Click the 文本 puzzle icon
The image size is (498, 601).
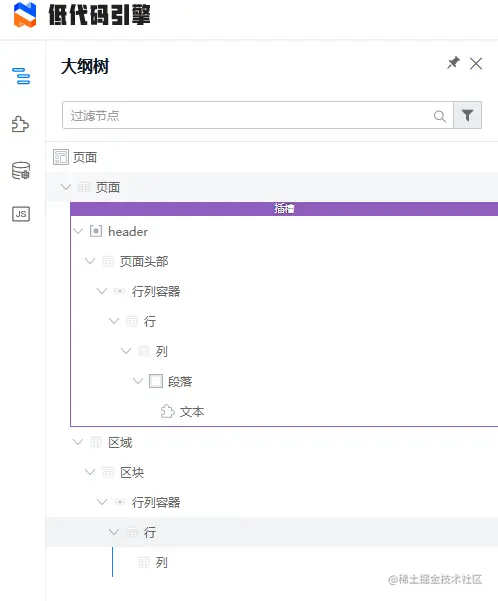pyautogui.click(x=168, y=411)
